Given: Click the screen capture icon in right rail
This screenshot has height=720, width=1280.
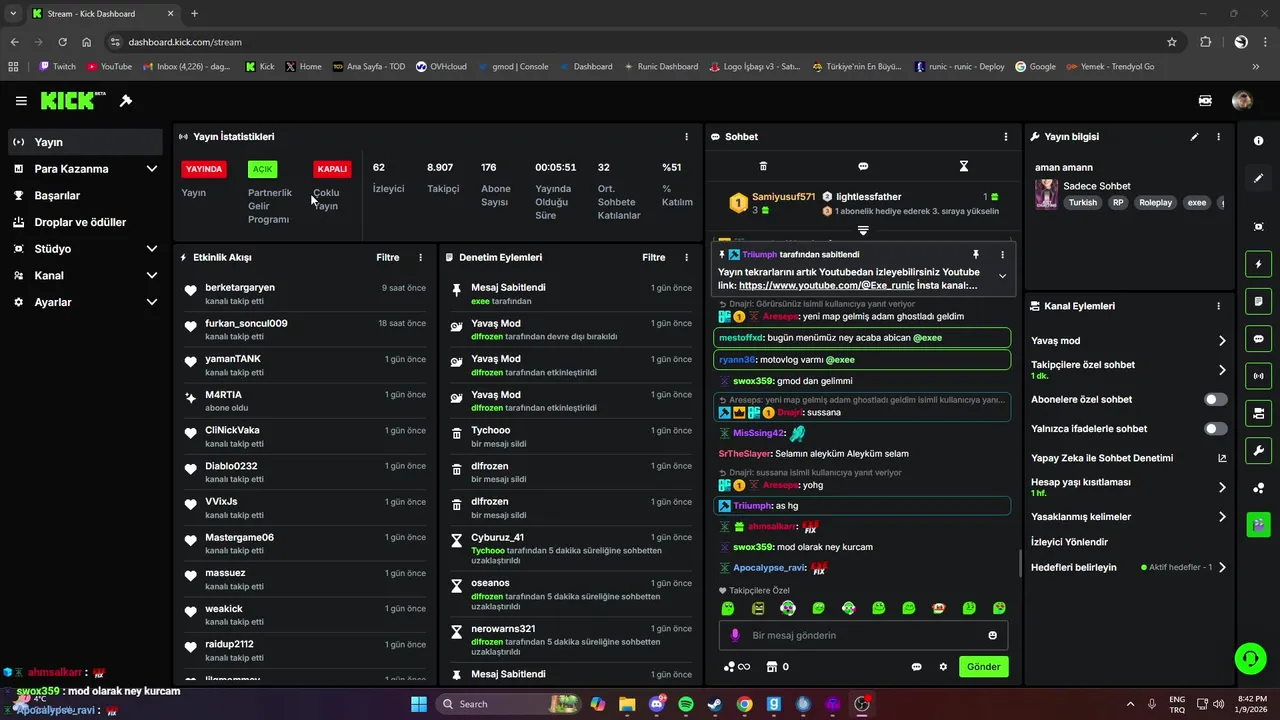Looking at the screenshot, I should tap(1258, 227).
